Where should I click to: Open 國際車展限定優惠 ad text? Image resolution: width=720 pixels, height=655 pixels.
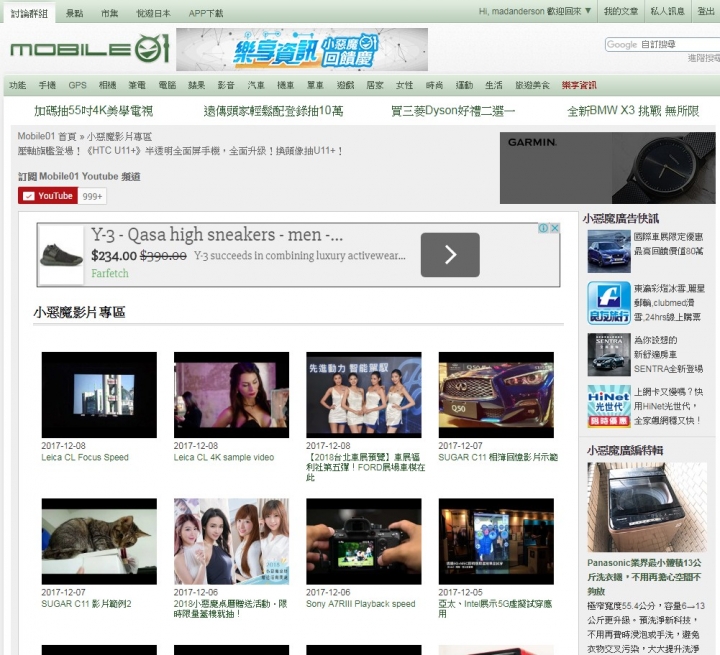pos(668,244)
